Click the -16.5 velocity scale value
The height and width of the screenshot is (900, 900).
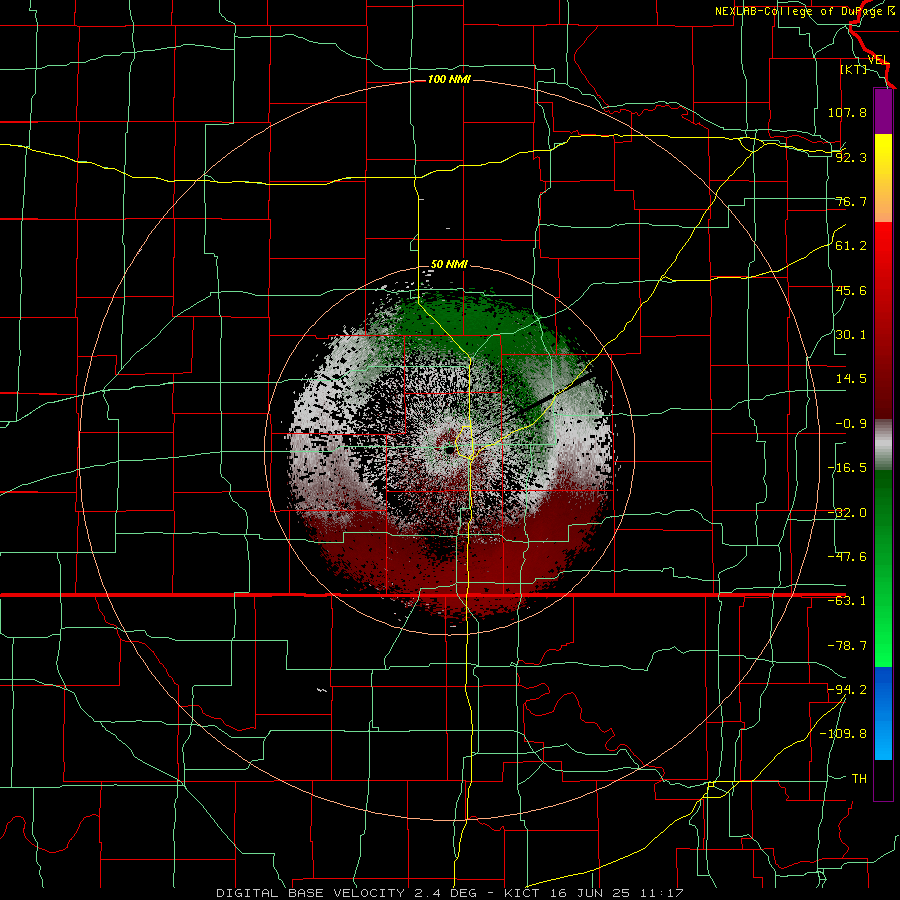click(x=847, y=468)
